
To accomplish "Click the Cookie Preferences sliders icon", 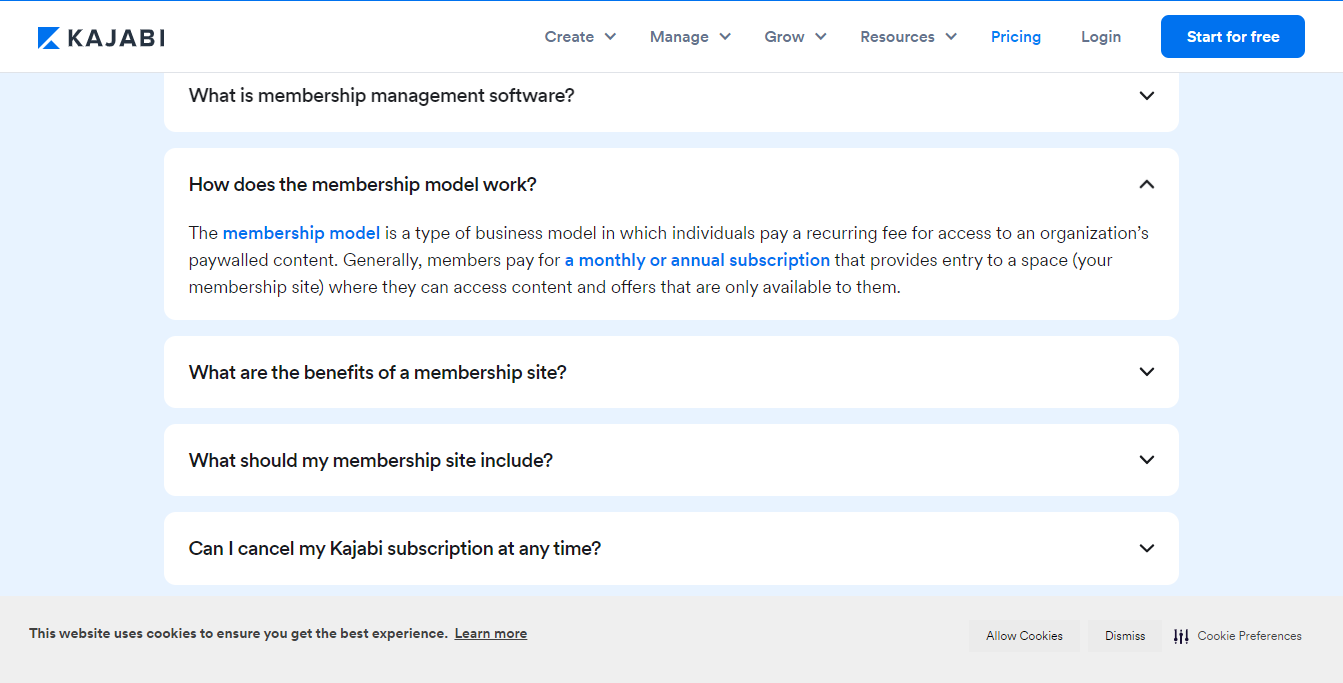I will point(1181,636).
